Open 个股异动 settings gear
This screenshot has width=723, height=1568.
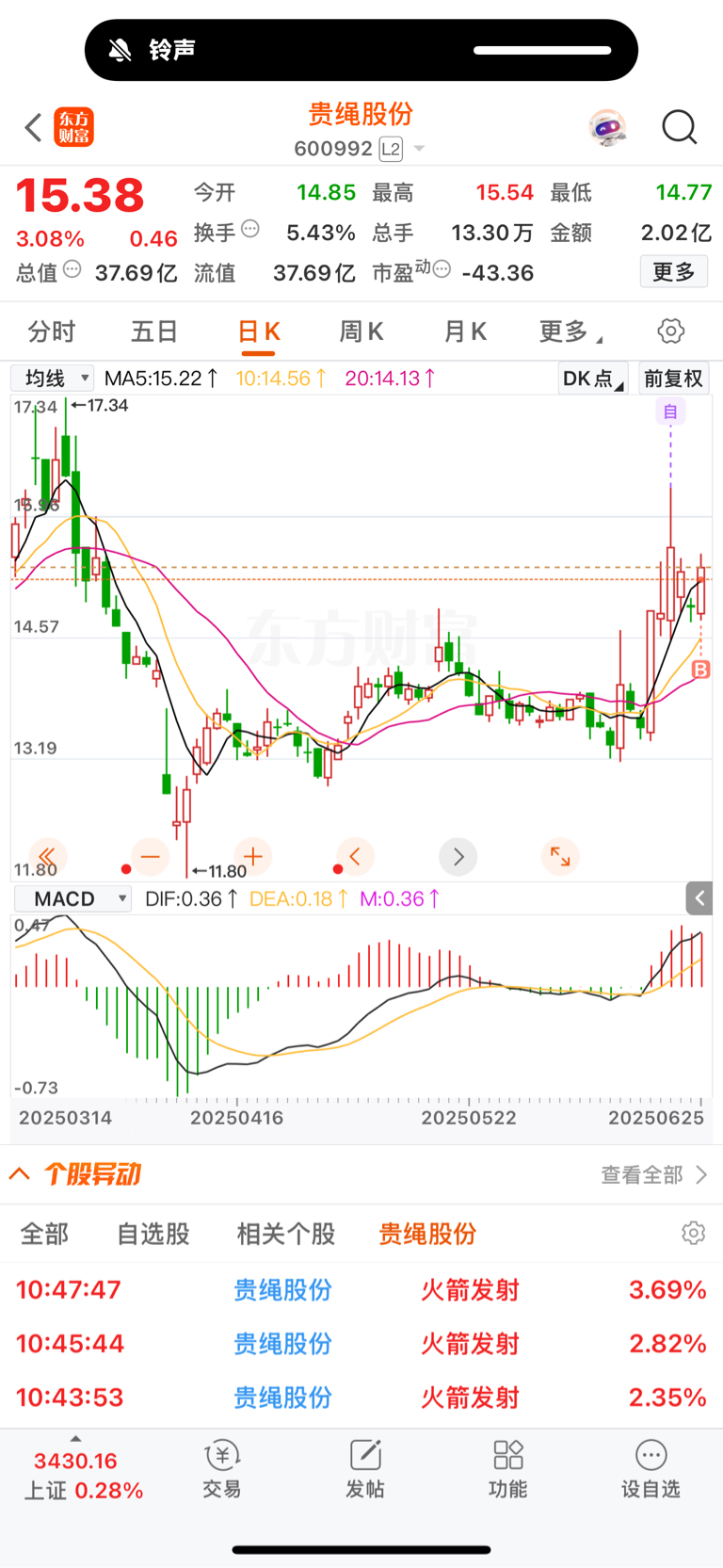pos(693,1233)
